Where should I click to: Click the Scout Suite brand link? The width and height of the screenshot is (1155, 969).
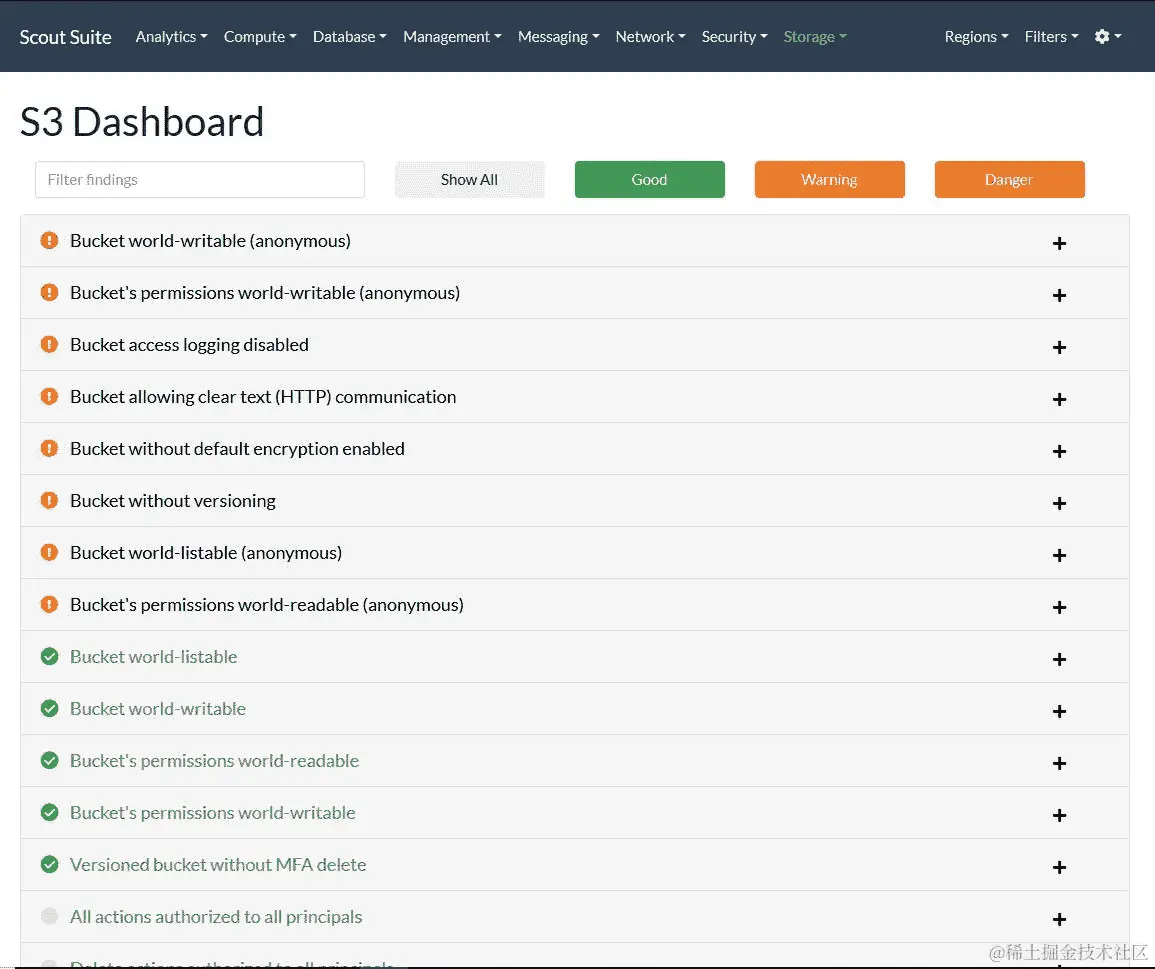coord(66,37)
